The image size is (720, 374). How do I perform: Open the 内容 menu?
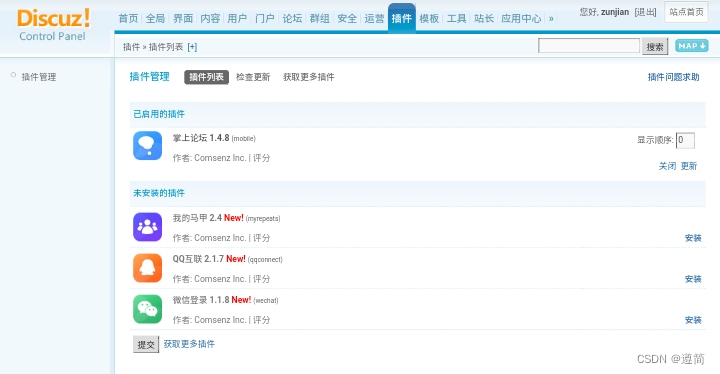point(210,18)
